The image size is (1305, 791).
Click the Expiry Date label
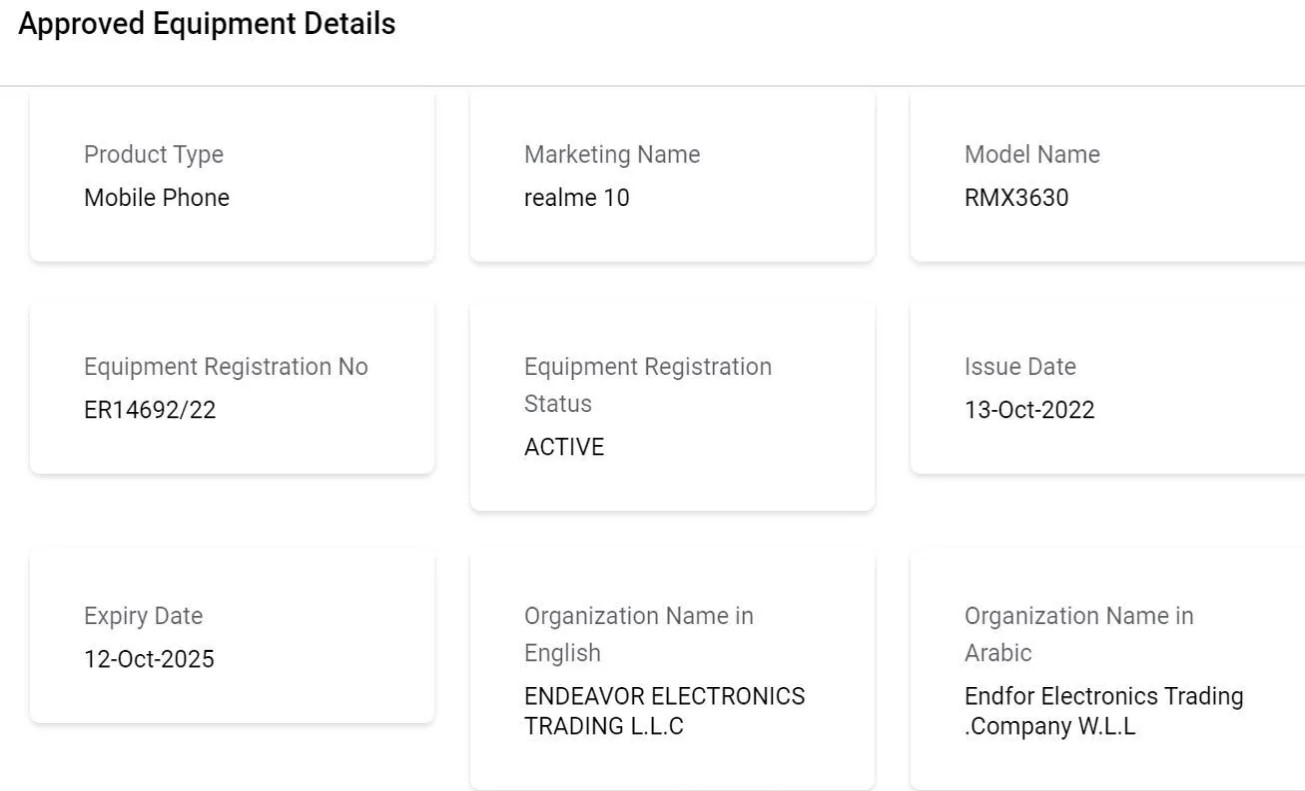tap(143, 616)
